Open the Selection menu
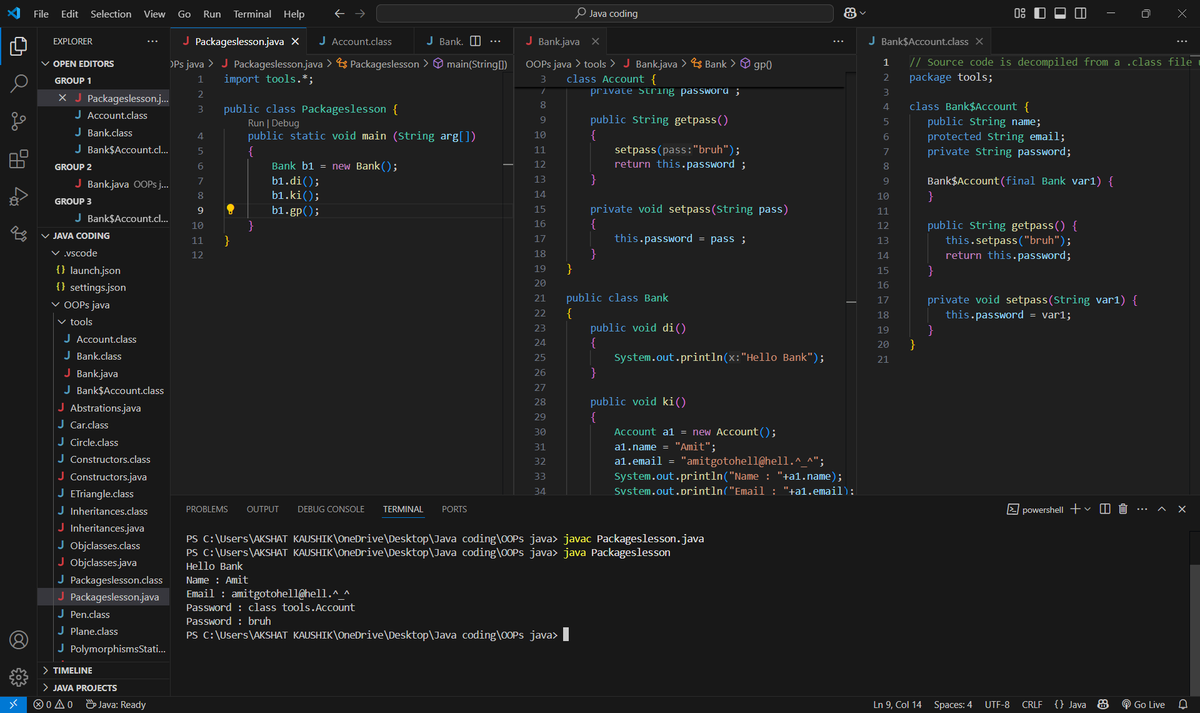This screenshot has height=713, width=1200. pyautogui.click(x=111, y=14)
